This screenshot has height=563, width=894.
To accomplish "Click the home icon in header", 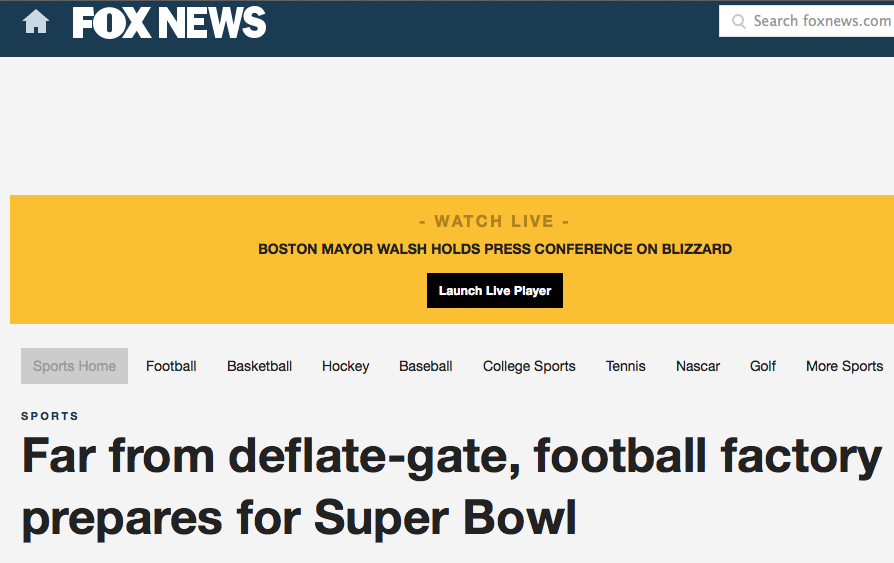I will point(35,22).
